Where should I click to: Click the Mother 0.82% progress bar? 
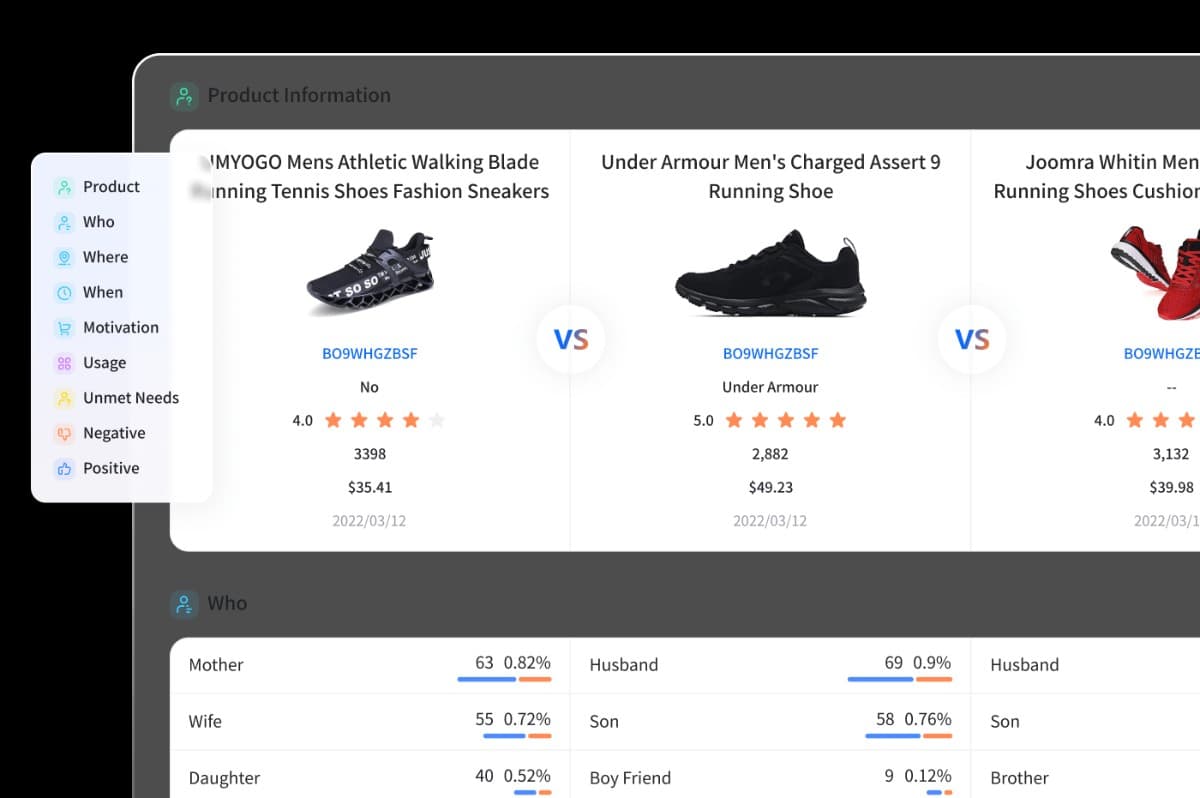click(504, 679)
